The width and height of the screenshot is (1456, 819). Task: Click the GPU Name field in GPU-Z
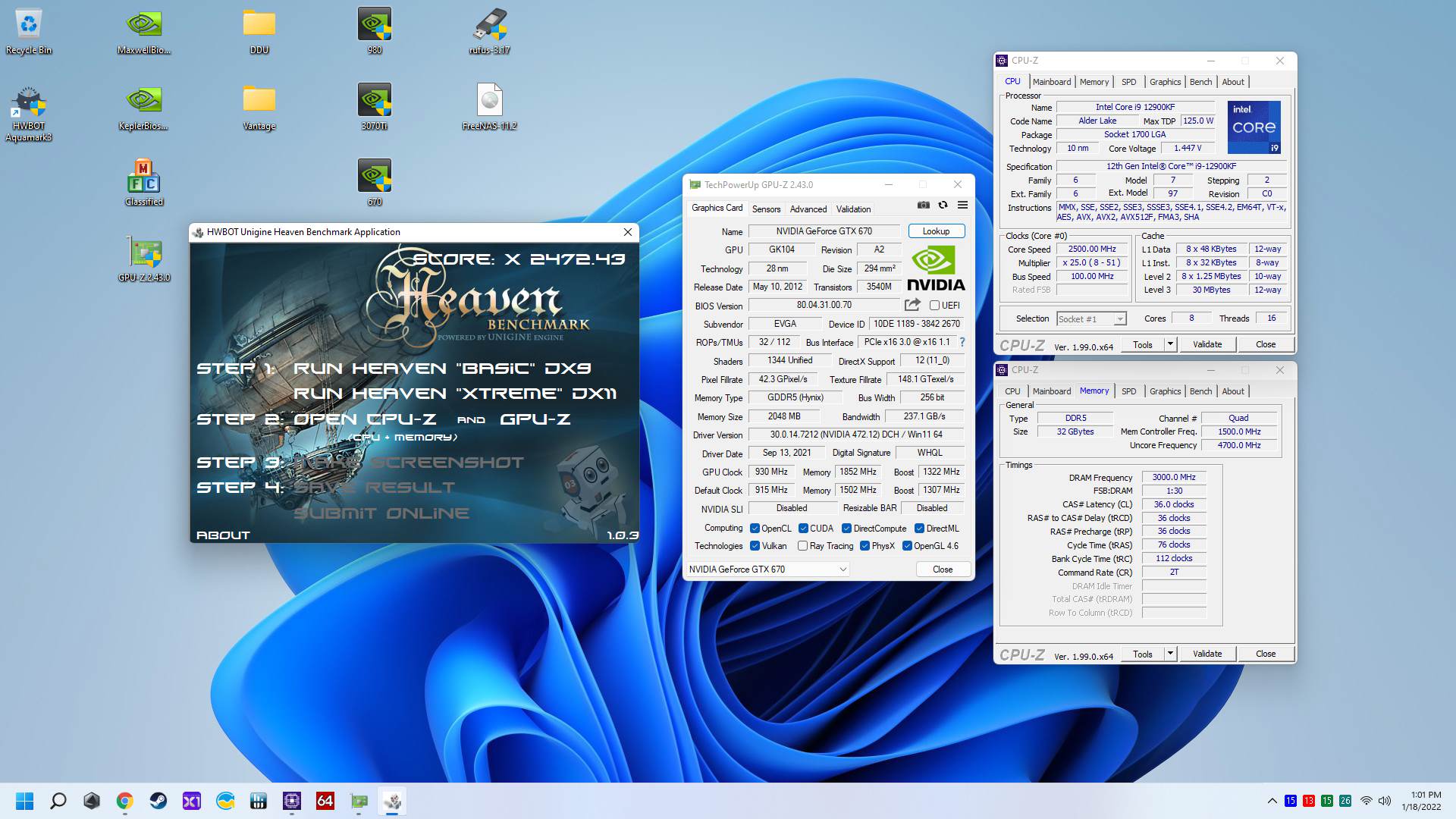824,231
